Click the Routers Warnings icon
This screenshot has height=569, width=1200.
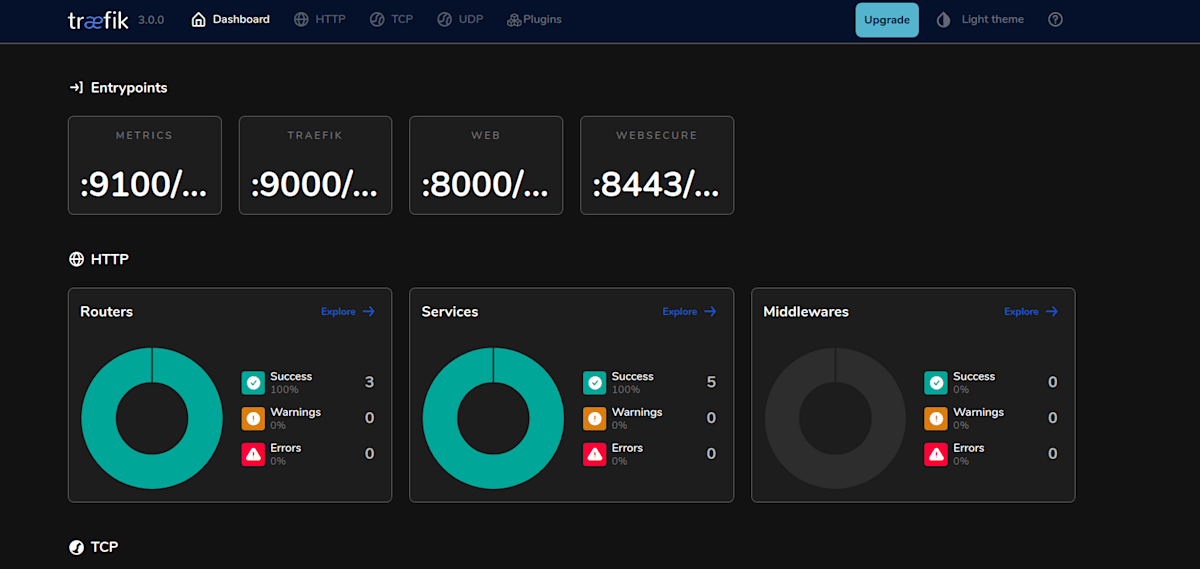click(x=253, y=418)
